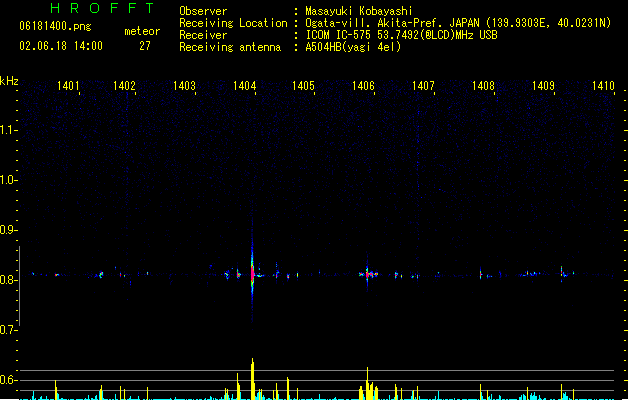Click the 1401 time axis label
This screenshot has width=629, height=400.
68,85
